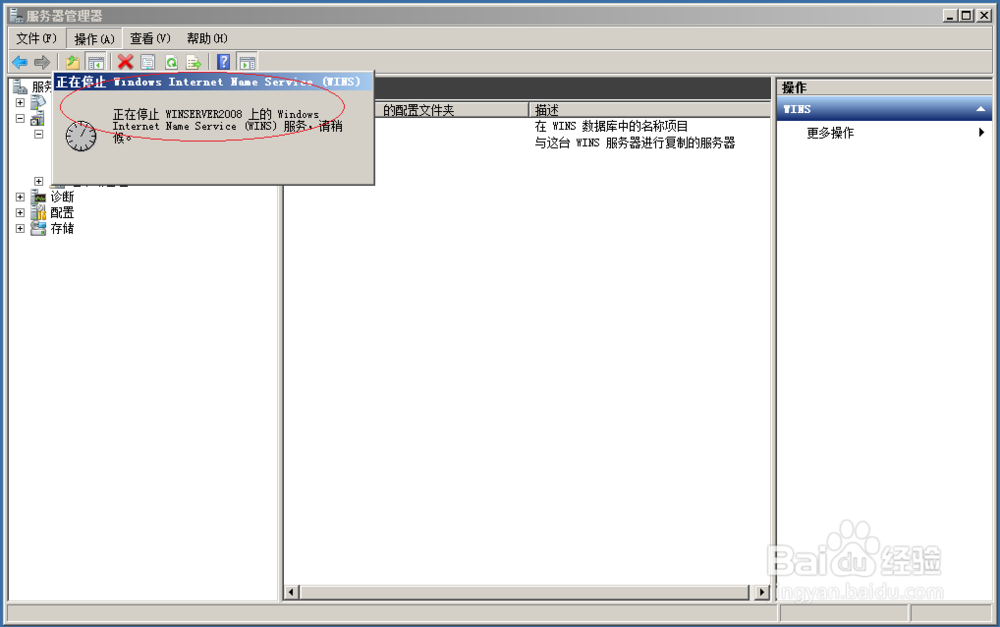Viewport: 1000px width, 627px height.
Task: Close the 服务器管理器 window
Action: 984,15
